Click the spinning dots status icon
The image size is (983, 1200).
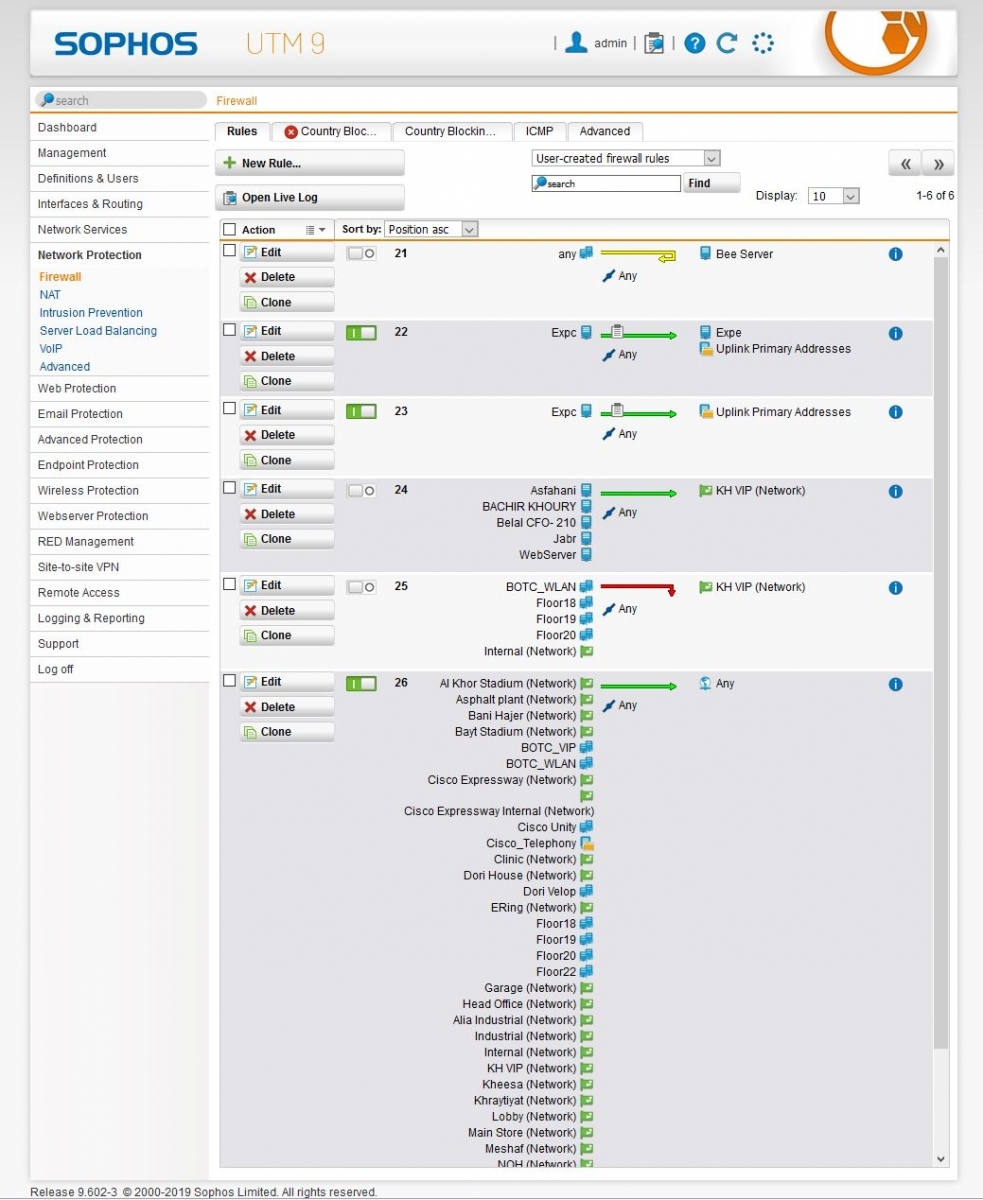(763, 43)
